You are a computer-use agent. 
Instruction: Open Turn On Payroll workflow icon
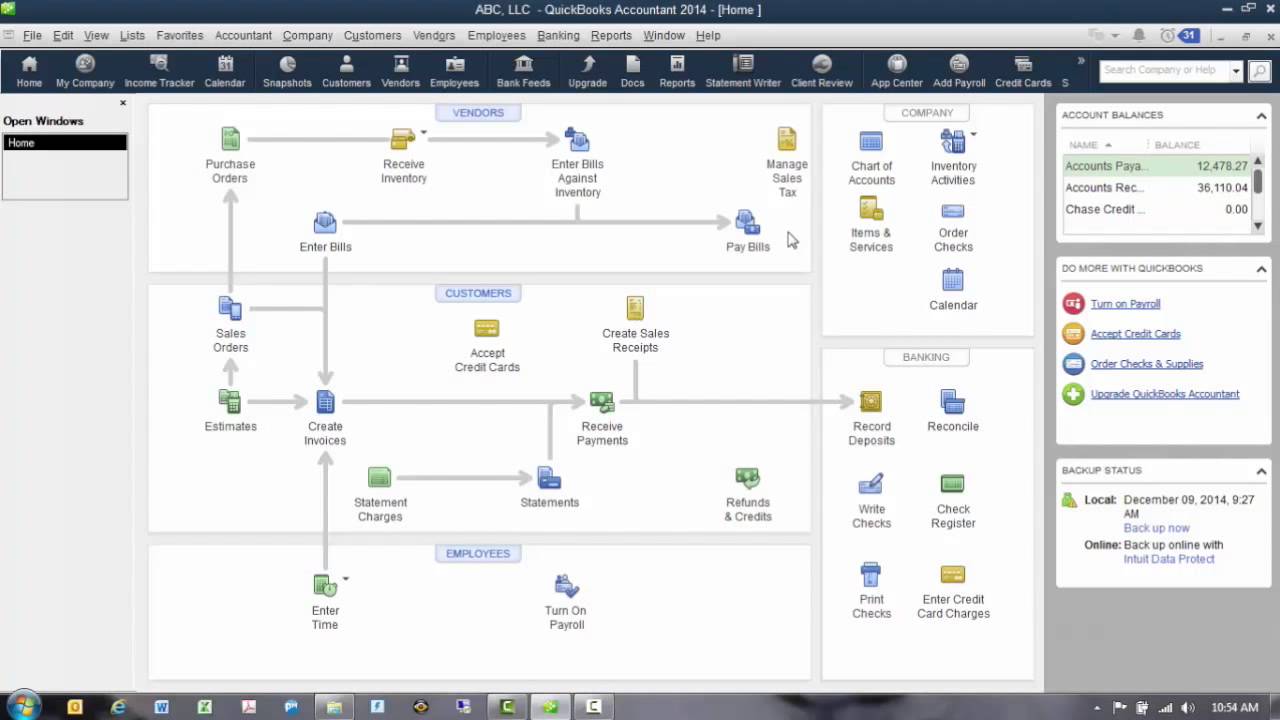pos(566,585)
